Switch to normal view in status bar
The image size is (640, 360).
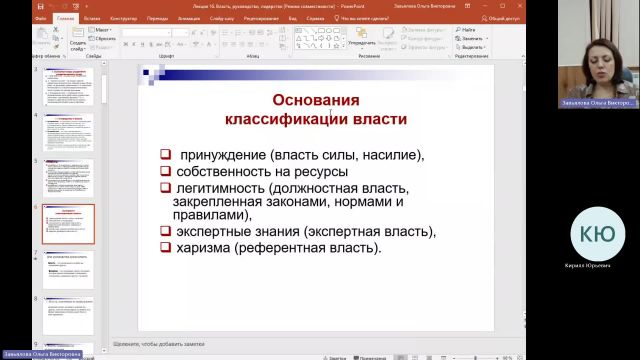401,358
